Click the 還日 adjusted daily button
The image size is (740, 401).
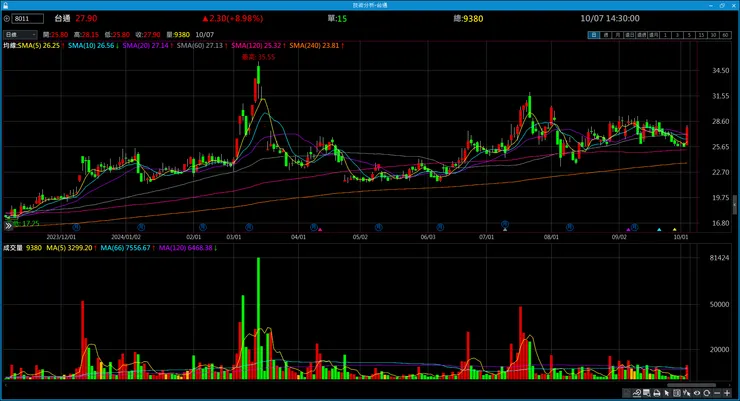click(x=630, y=35)
